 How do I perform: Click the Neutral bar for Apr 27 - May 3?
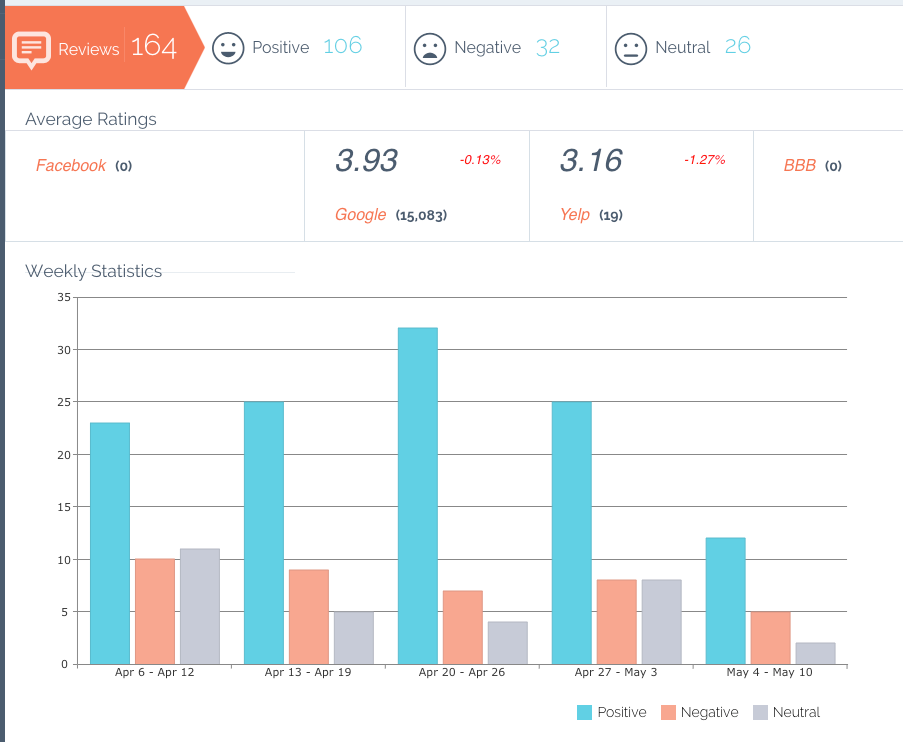661,621
